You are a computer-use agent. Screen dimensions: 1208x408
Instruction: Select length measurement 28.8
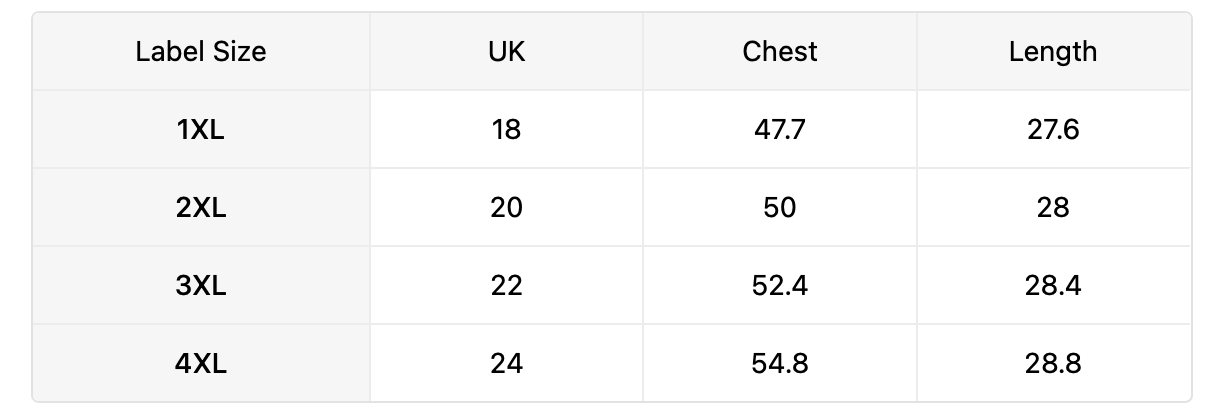[x=1053, y=364]
